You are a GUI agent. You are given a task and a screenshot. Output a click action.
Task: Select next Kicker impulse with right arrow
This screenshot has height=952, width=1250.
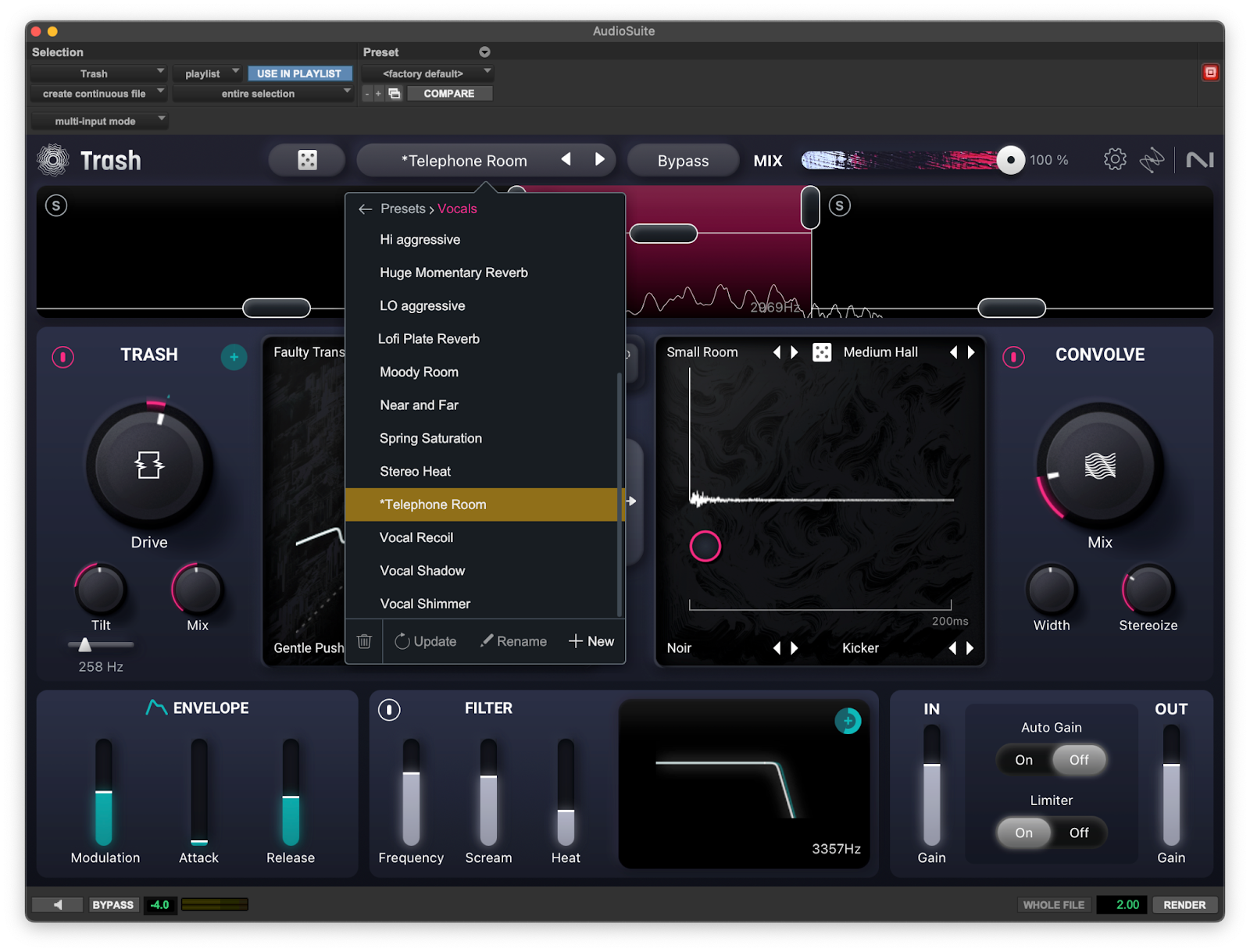[x=970, y=648]
